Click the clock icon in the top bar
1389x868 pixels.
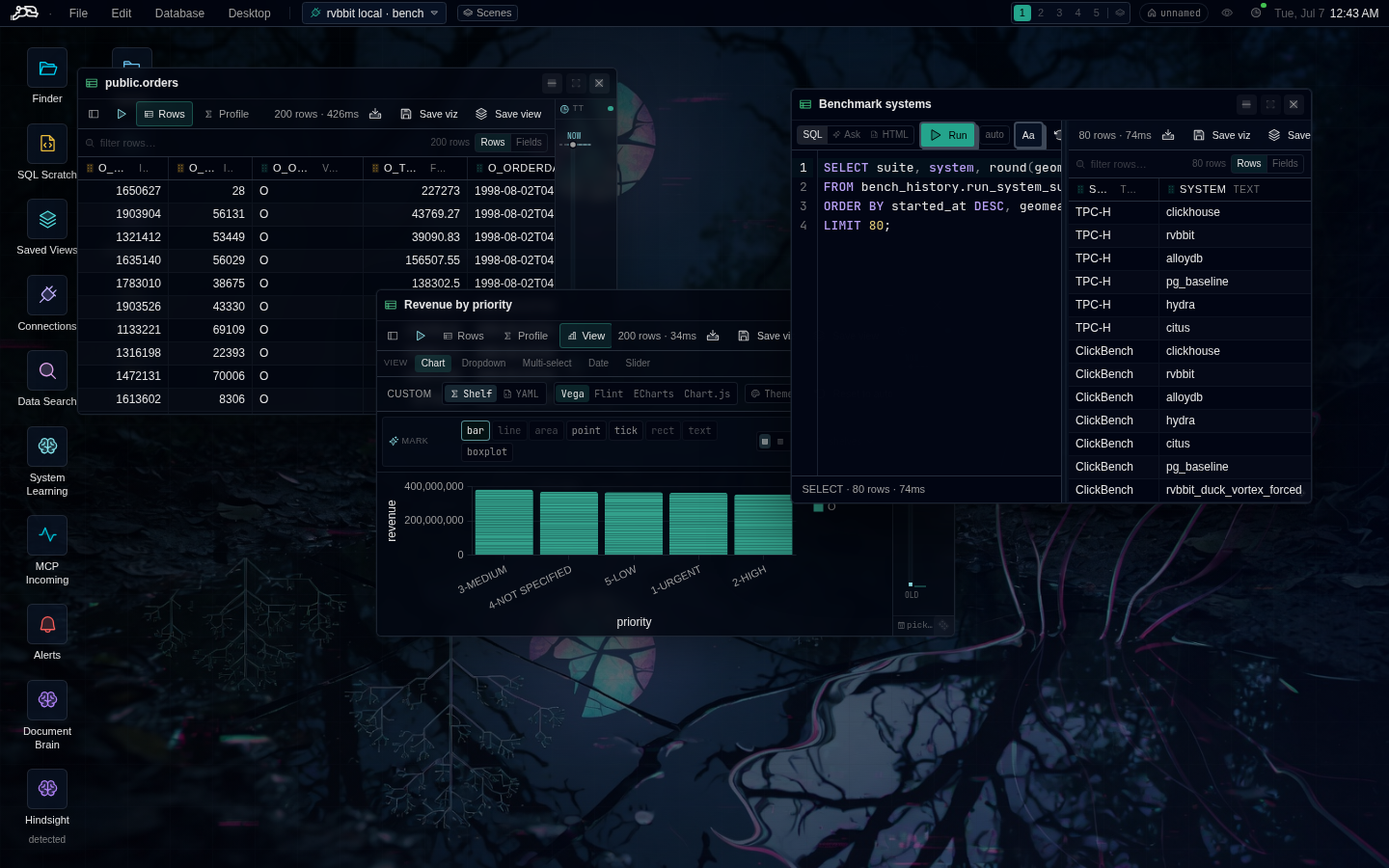pos(1256,14)
